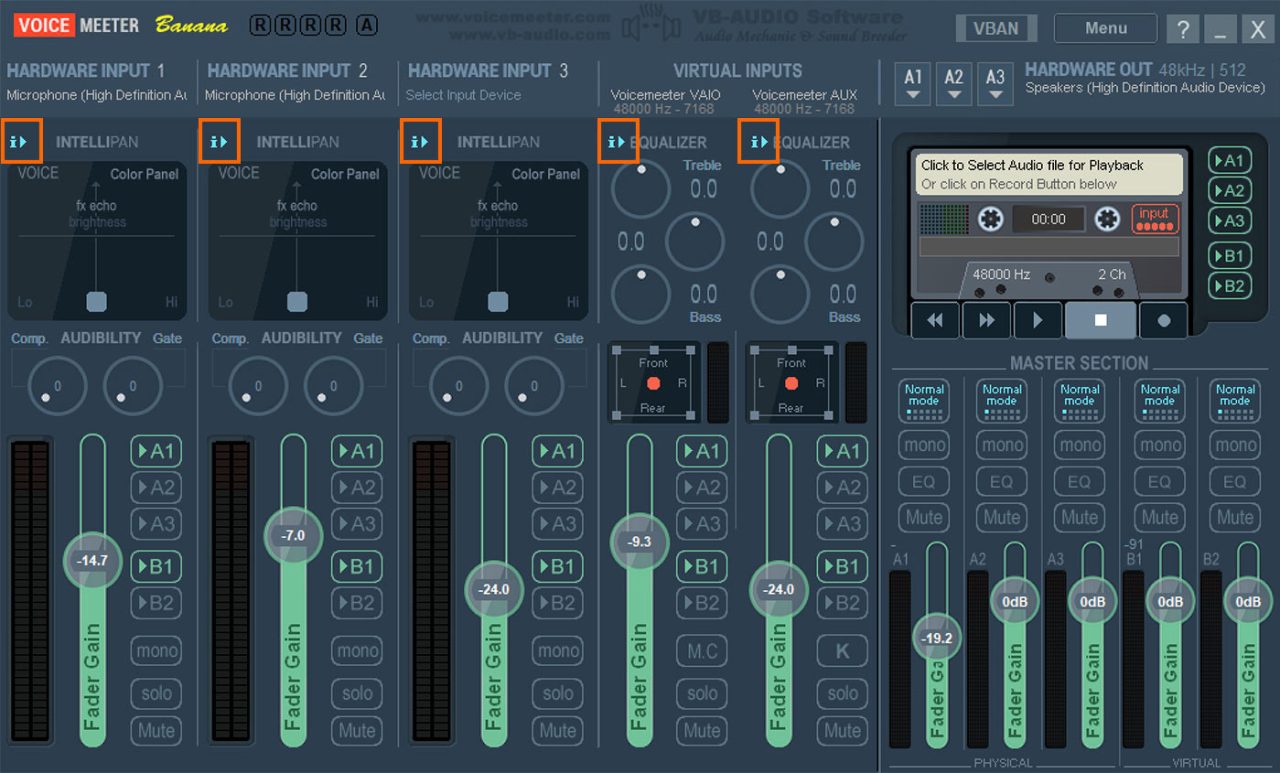Open the Intellipan info icon on Hardware Input 1

pos(21,141)
